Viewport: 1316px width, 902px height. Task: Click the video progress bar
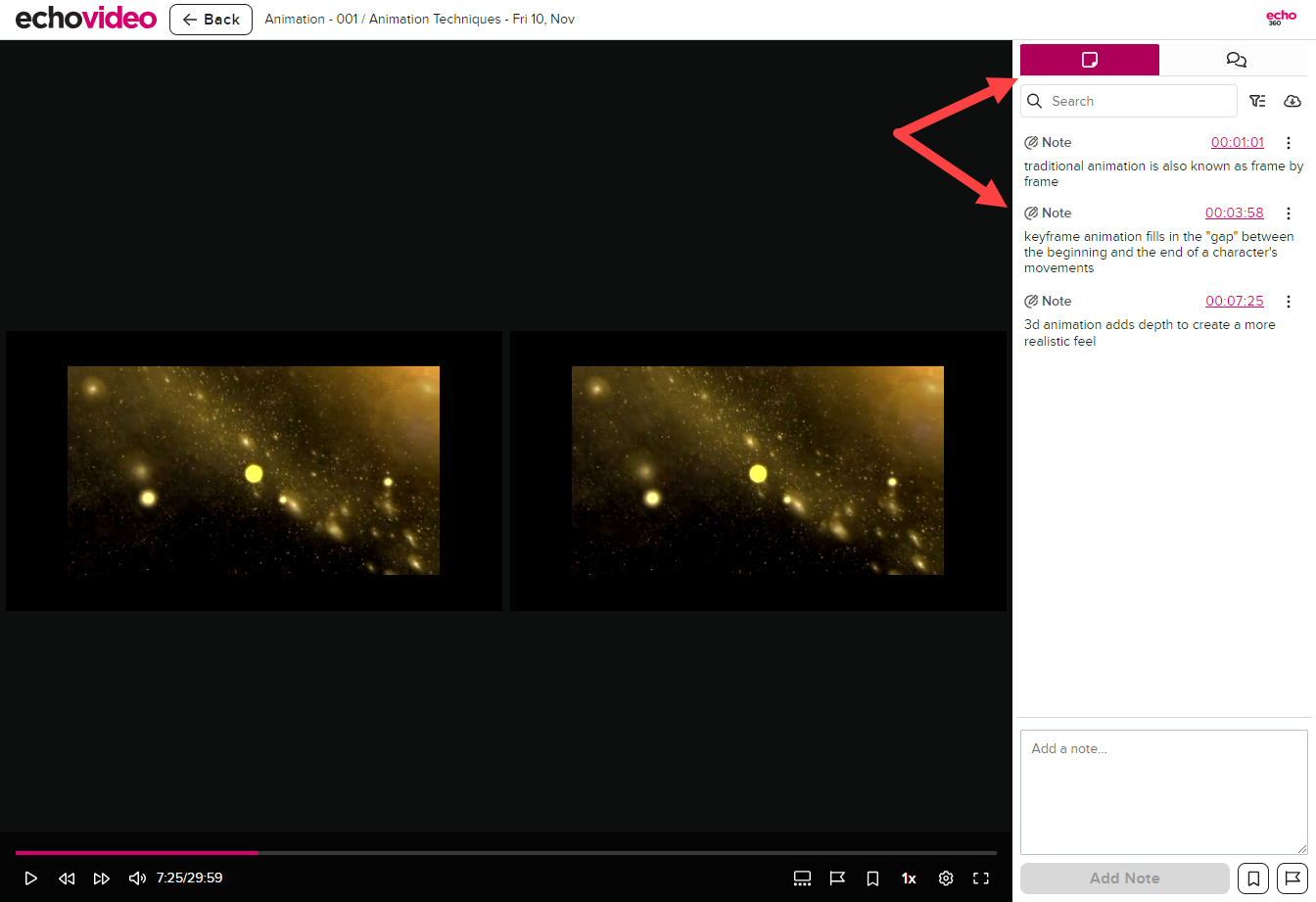pos(505,853)
